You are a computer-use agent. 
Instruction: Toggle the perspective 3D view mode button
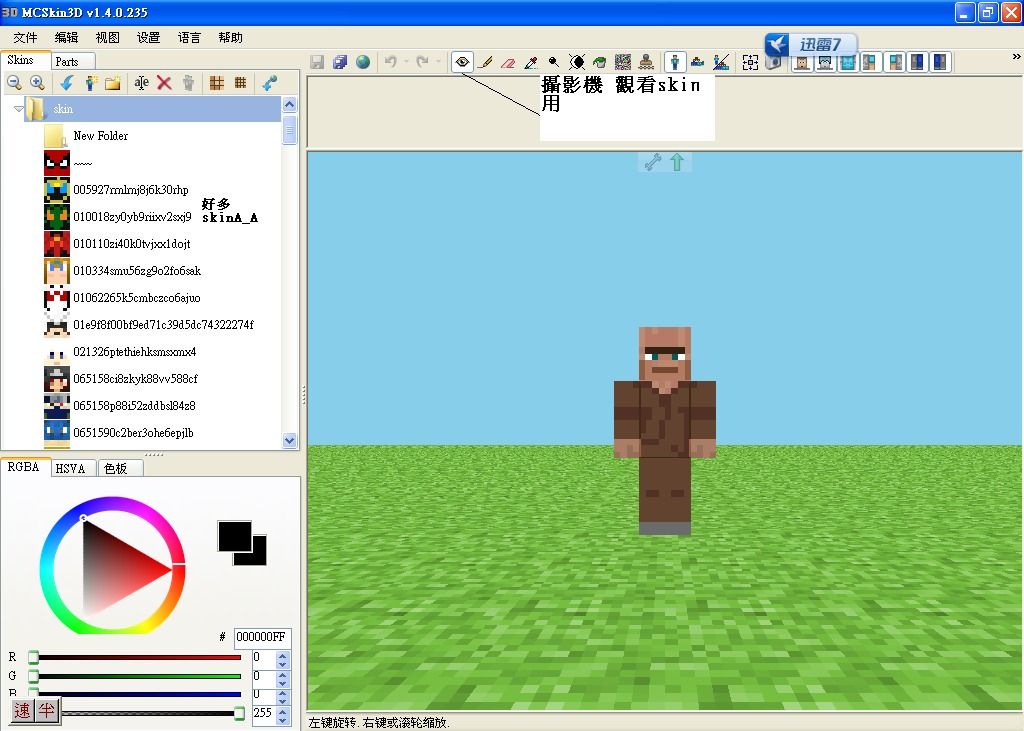coord(676,62)
